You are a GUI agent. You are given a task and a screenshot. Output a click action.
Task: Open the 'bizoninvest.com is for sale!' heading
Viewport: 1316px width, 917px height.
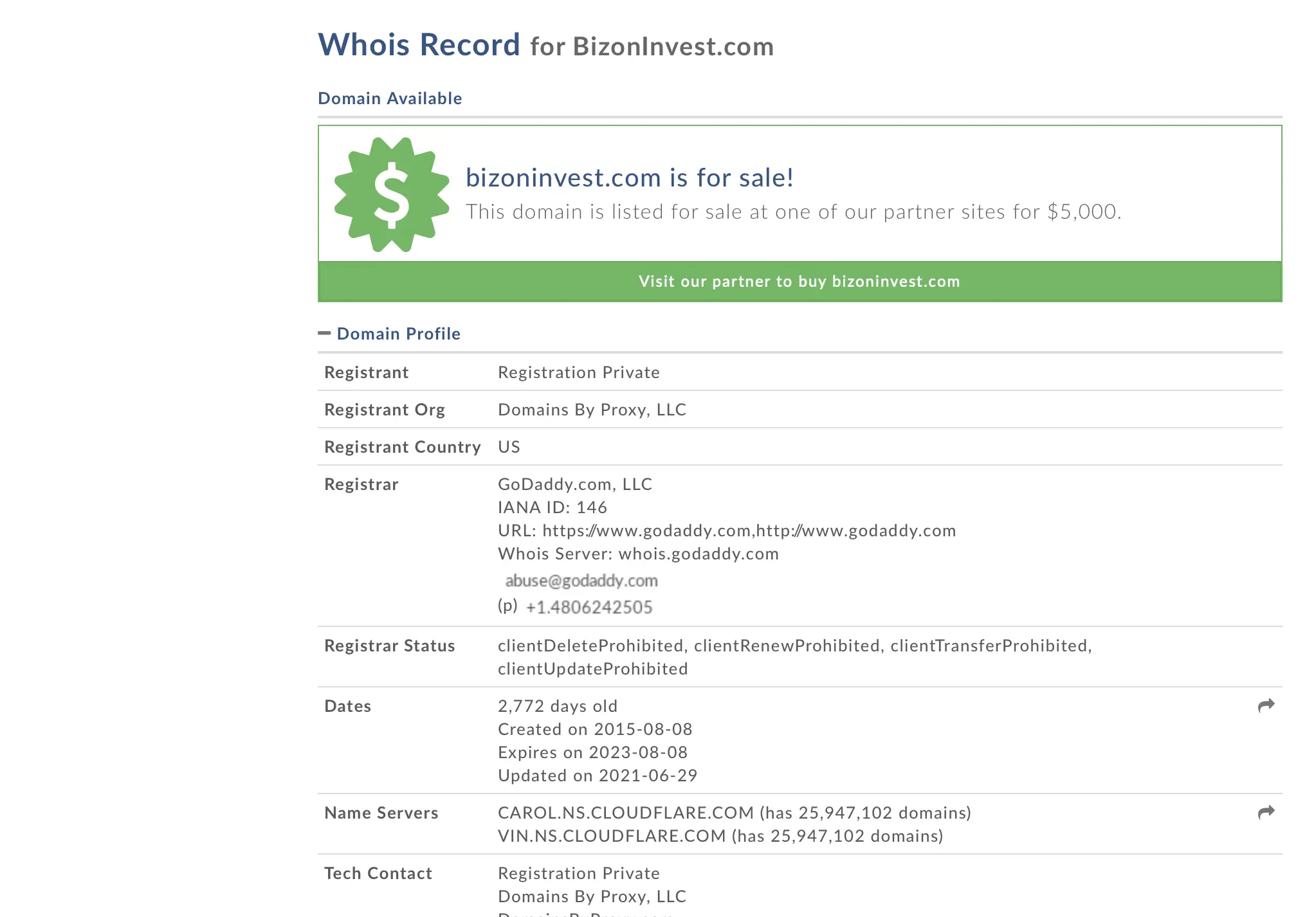pos(630,177)
